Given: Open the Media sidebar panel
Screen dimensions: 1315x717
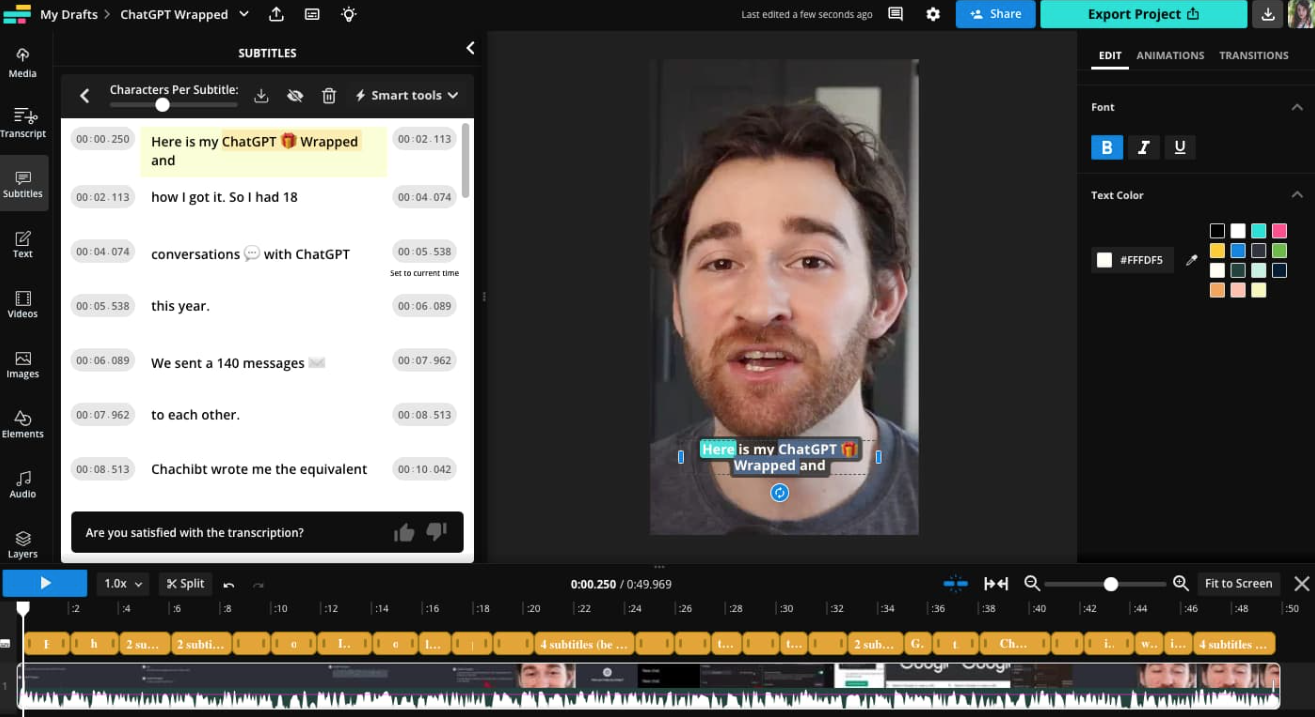Looking at the screenshot, I should coord(23,62).
